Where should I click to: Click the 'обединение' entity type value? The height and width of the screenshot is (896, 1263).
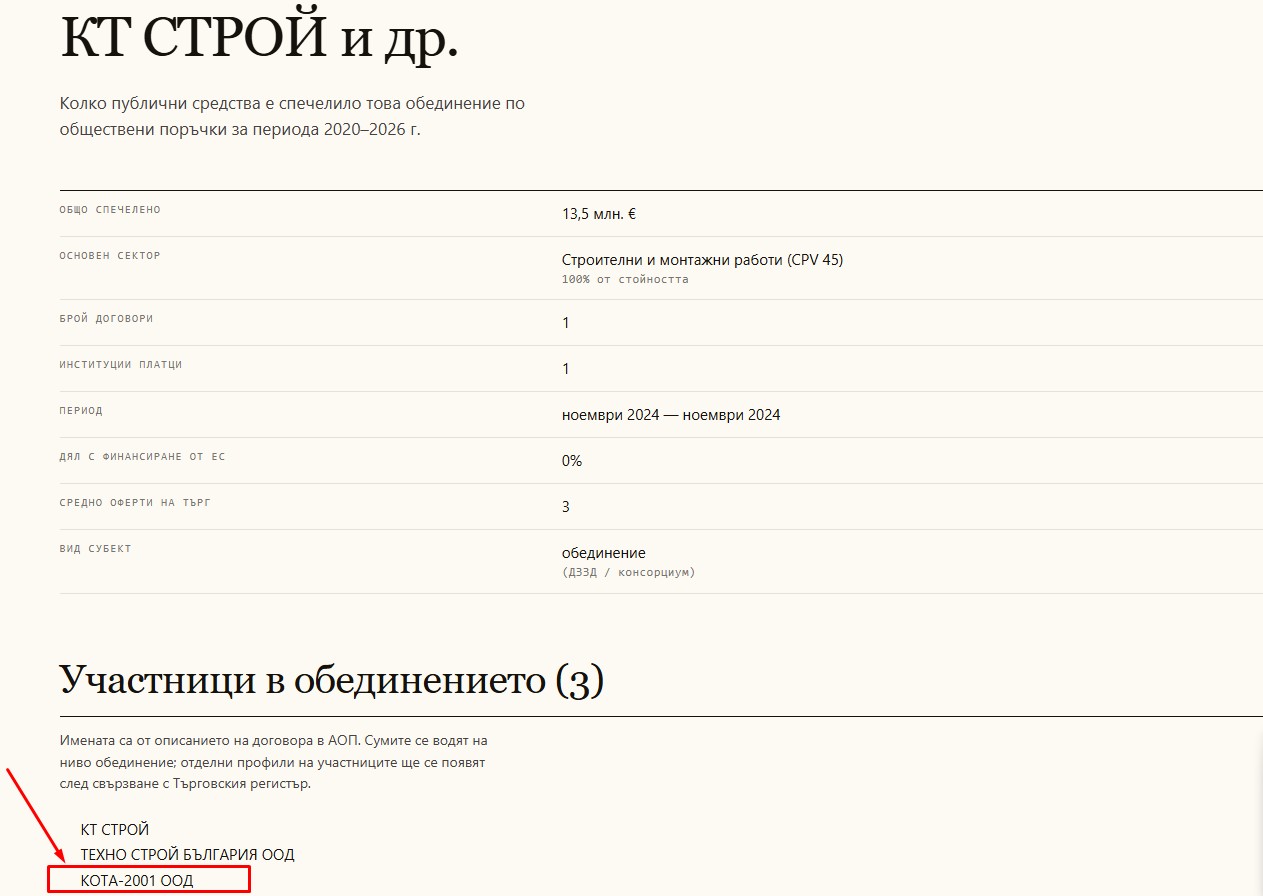coord(604,553)
